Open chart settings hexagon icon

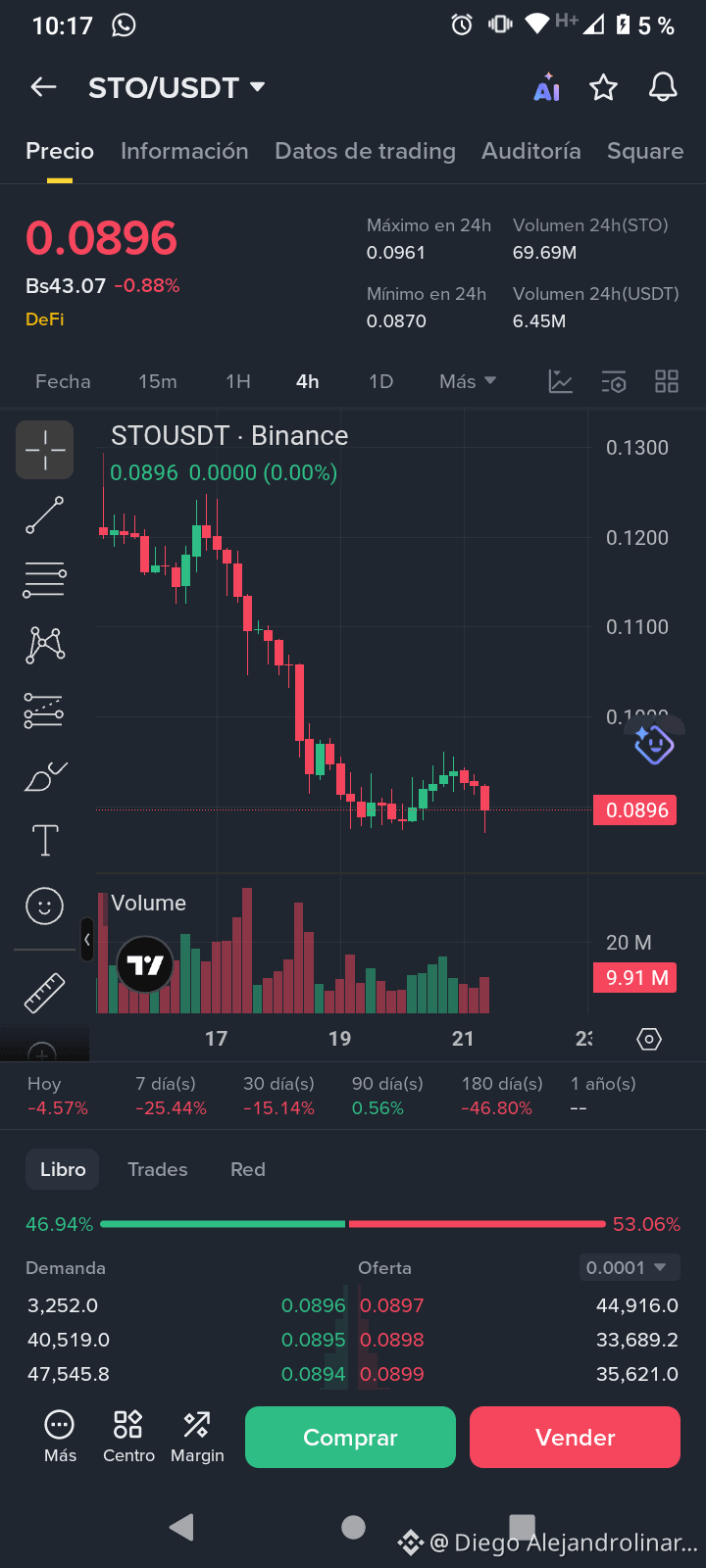649,1039
